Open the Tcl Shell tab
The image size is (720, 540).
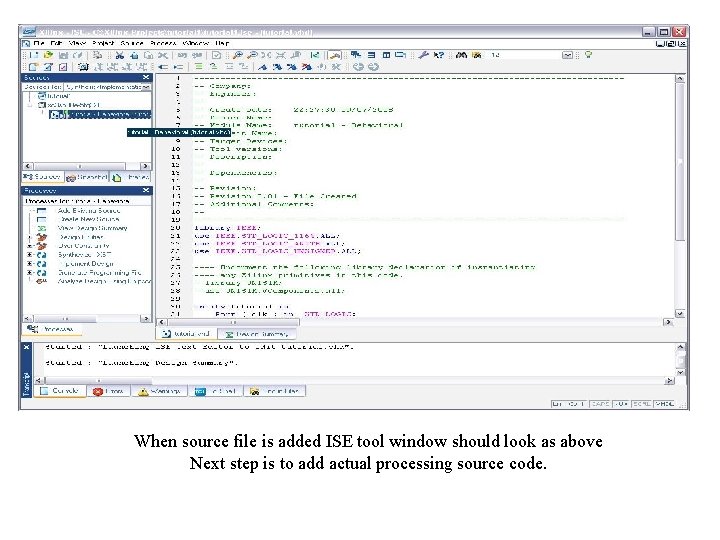[x=215, y=391]
